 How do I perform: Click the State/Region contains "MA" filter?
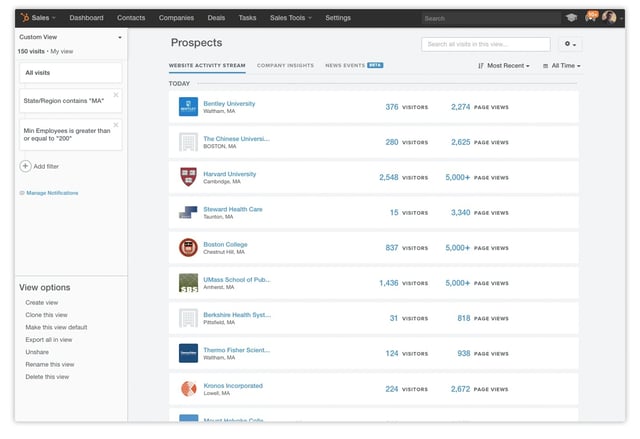pos(71,101)
